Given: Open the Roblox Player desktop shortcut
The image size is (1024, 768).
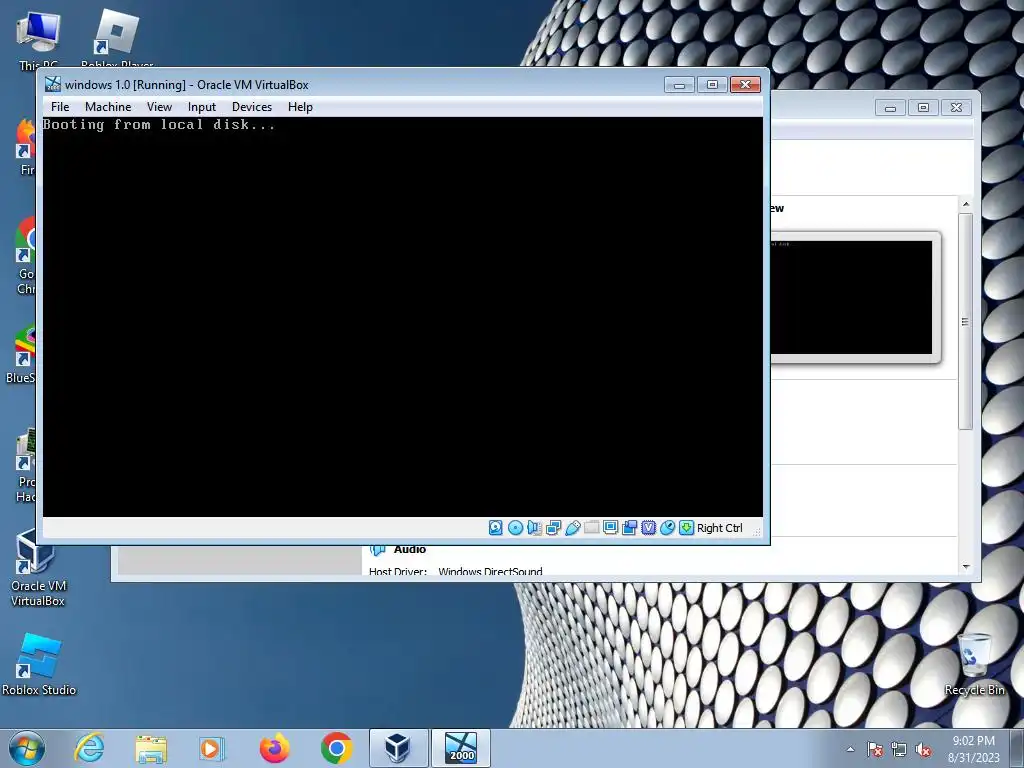Looking at the screenshot, I should click(x=117, y=38).
